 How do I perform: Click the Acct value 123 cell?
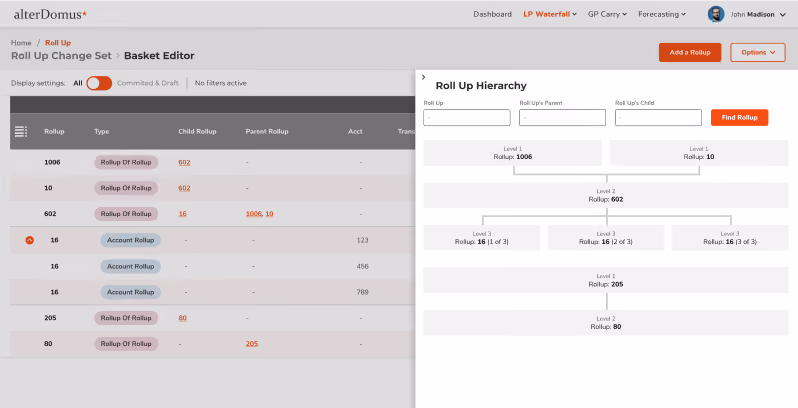362,240
